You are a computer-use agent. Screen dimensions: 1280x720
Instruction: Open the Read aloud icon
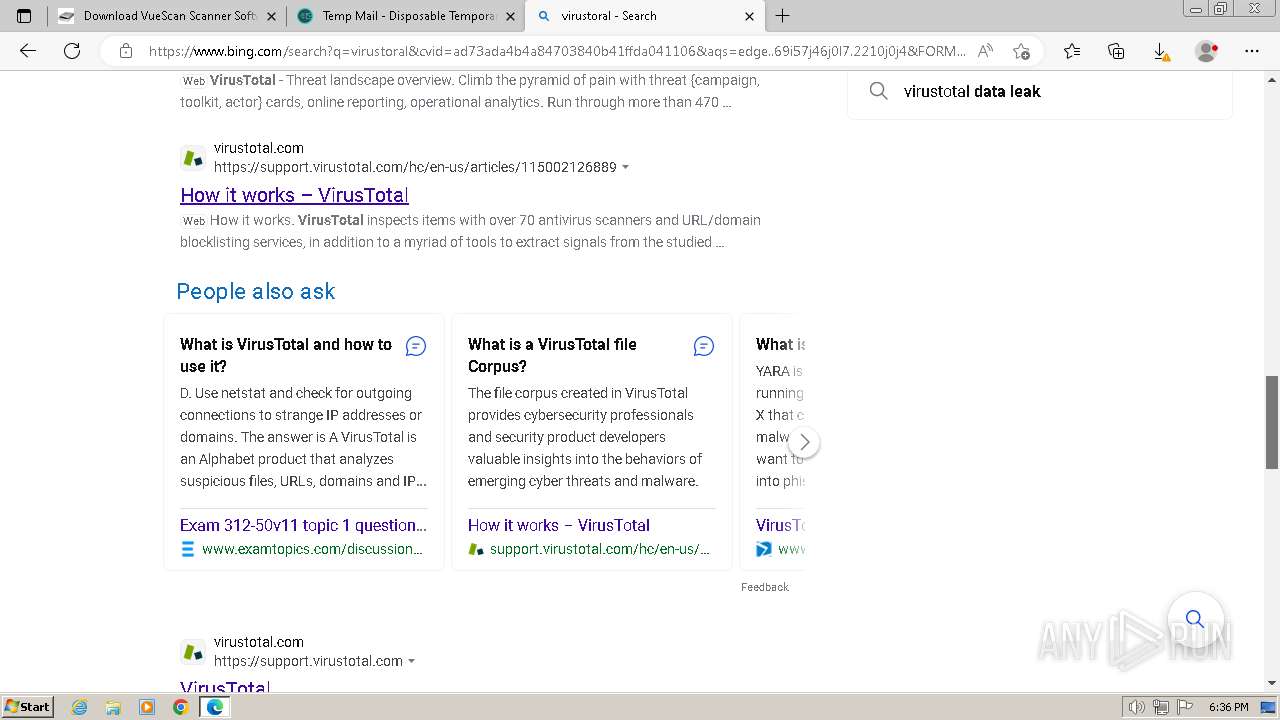click(x=985, y=51)
